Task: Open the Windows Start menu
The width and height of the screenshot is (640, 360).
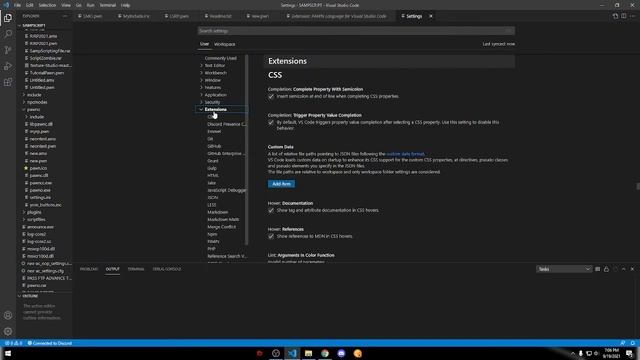Action: tap(8, 353)
